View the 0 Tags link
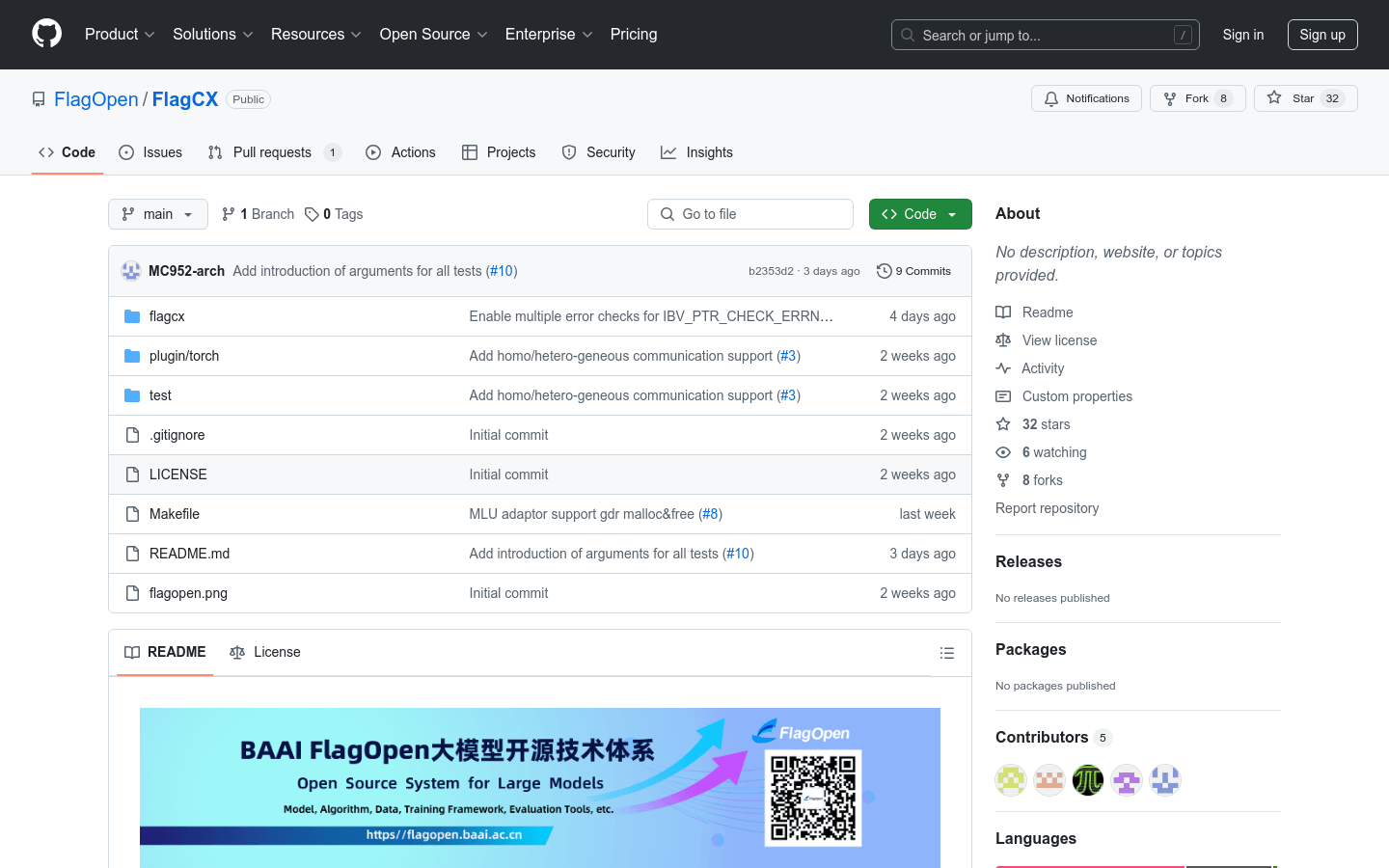 pyautogui.click(x=334, y=214)
